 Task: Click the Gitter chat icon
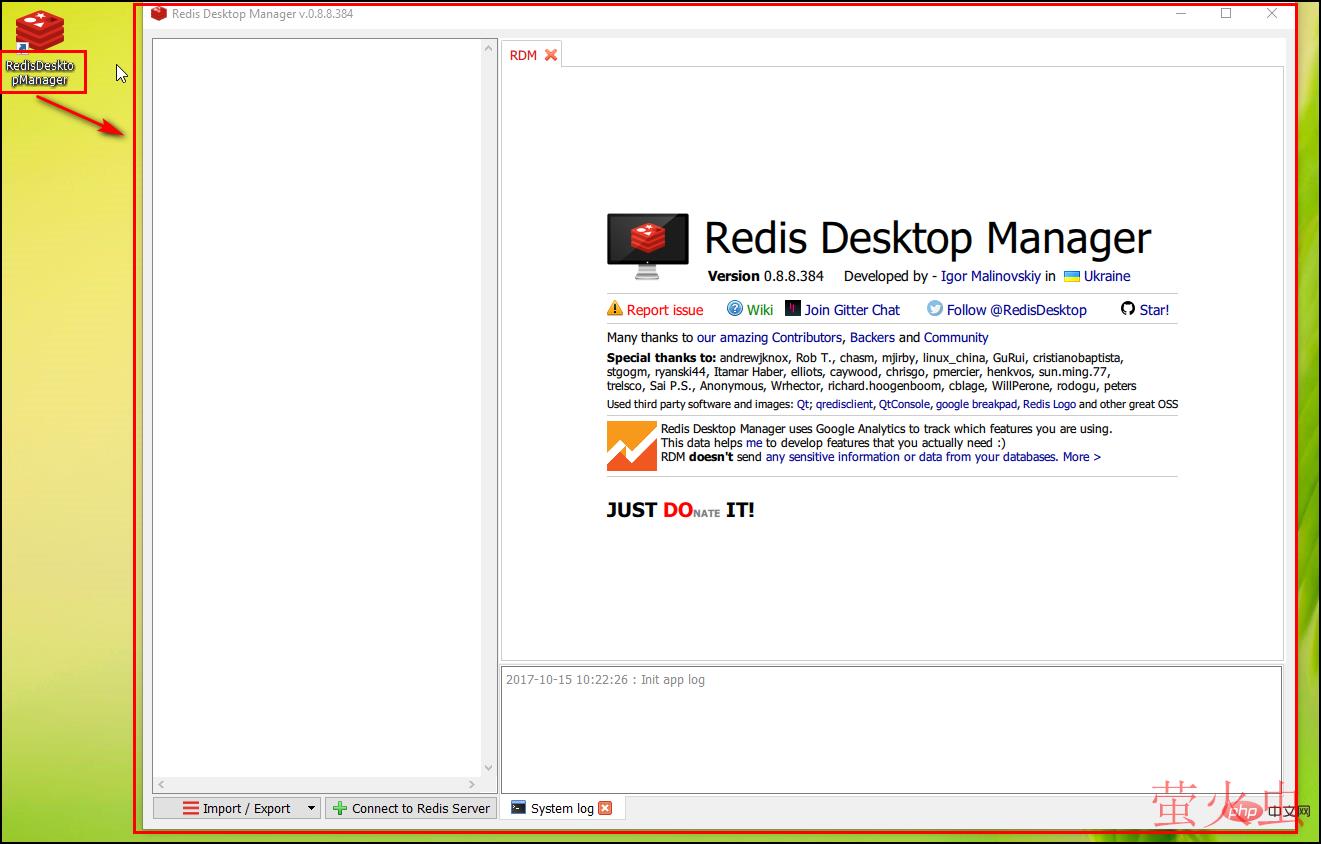(x=793, y=309)
